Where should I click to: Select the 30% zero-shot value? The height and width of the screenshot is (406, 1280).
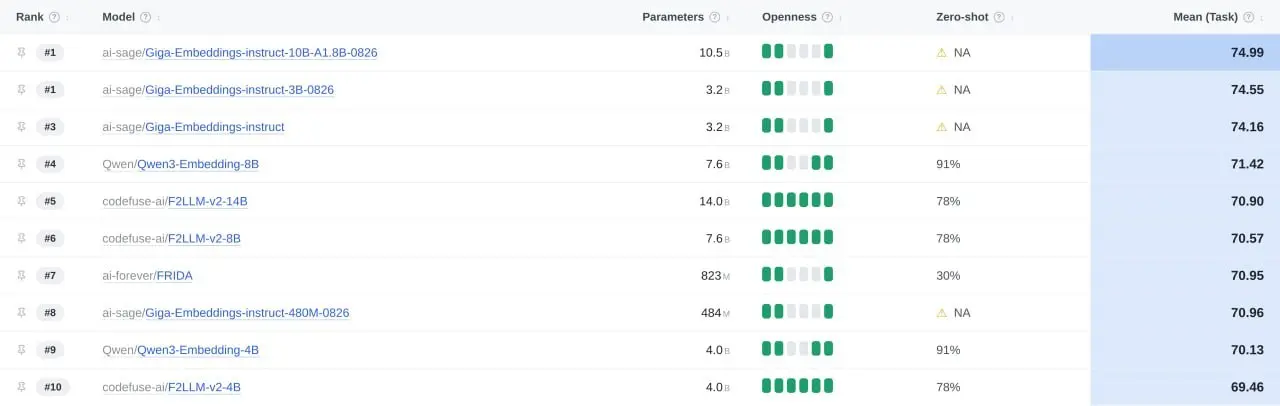tap(948, 275)
